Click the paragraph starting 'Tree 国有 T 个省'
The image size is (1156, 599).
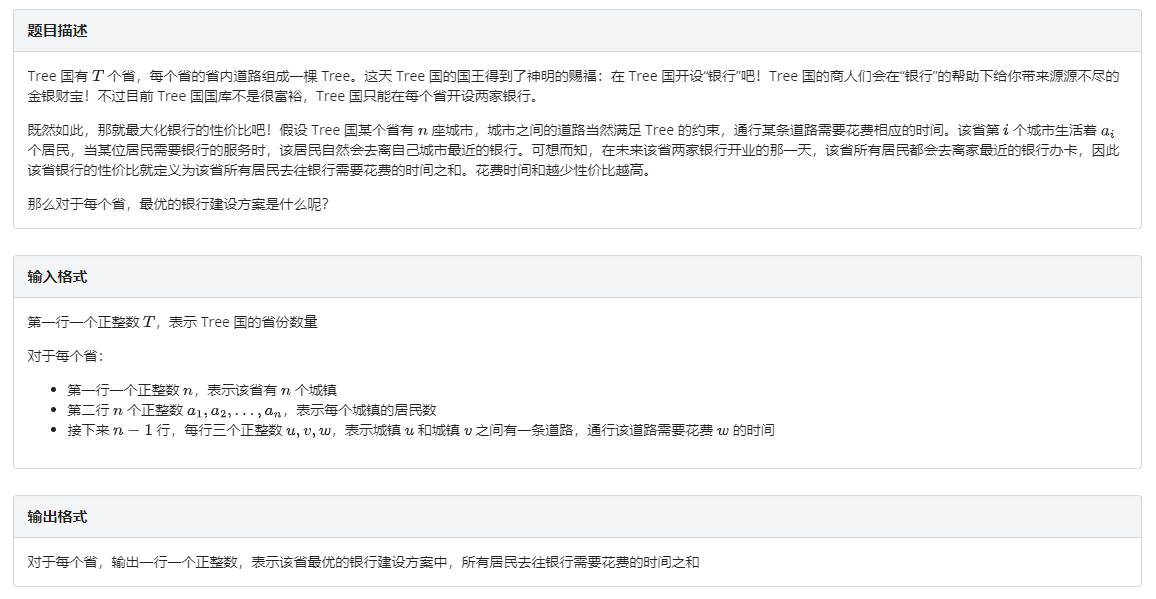tap(574, 86)
